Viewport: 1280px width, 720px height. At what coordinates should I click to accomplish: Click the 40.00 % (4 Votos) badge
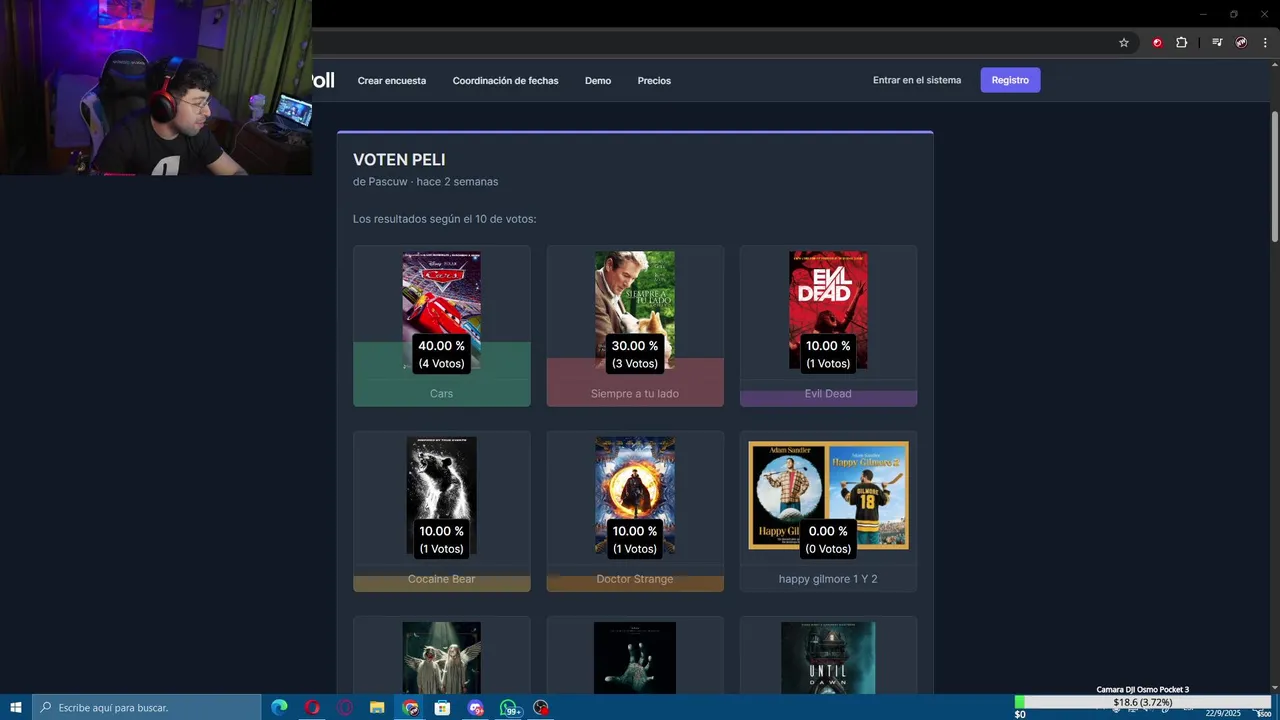[441, 354]
